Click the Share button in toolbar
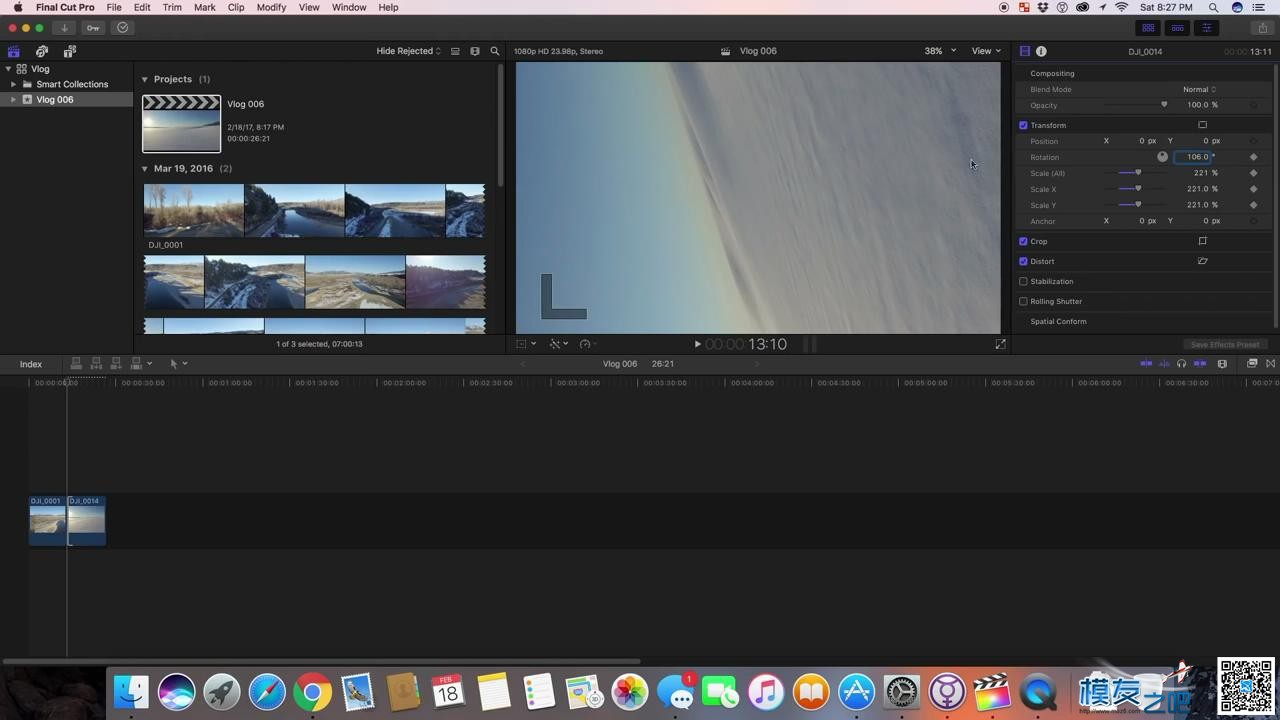1280x720 pixels. click(1263, 28)
